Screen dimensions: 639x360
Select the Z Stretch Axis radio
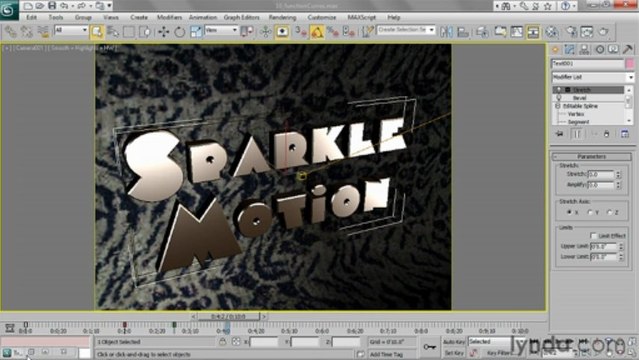pos(610,212)
